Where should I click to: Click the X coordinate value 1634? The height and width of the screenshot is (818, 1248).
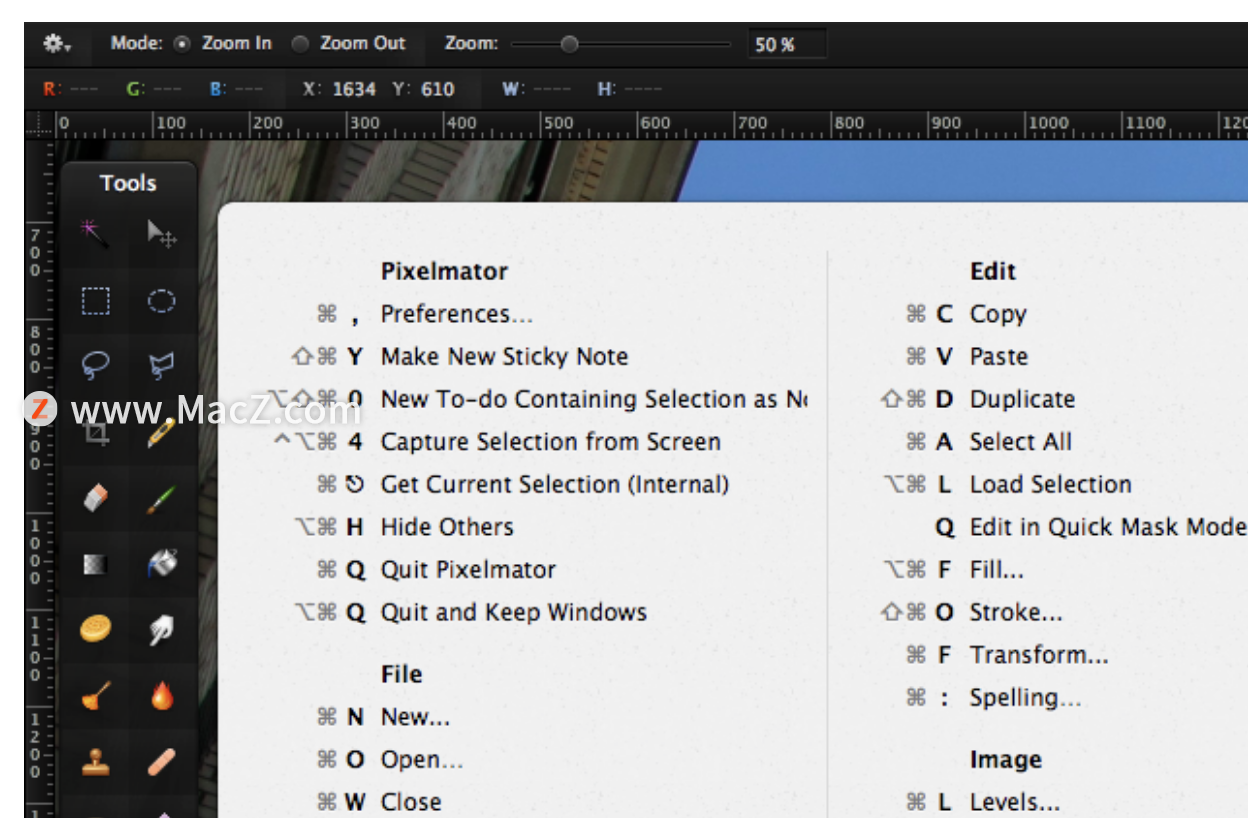pyautogui.click(x=354, y=89)
